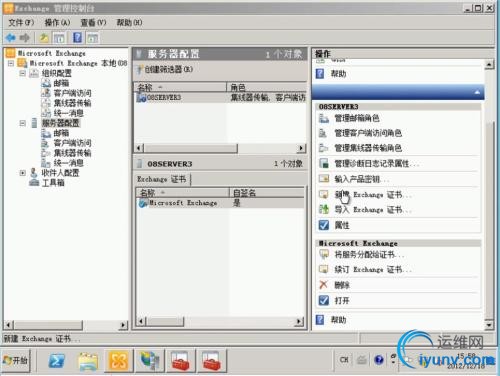
Task: Open the Help toolbar icon
Action: [x=77, y=38]
